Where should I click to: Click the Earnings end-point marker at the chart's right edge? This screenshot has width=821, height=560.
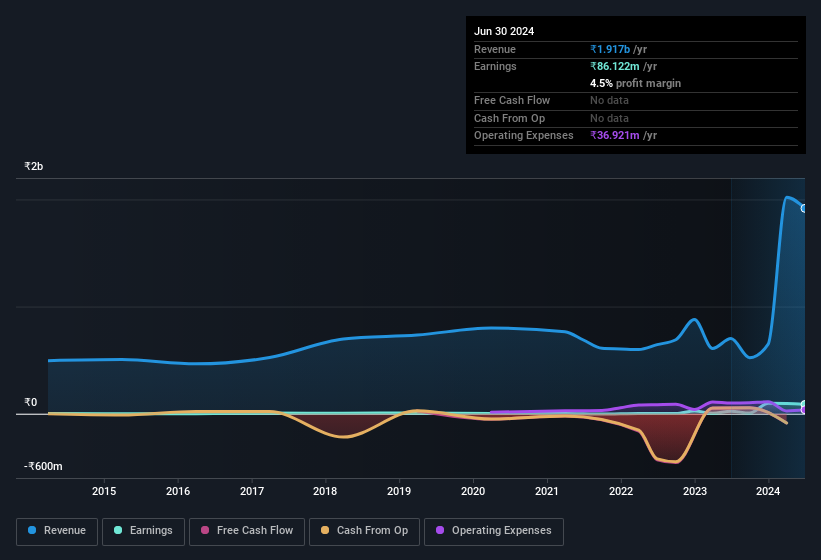tap(804, 405)
